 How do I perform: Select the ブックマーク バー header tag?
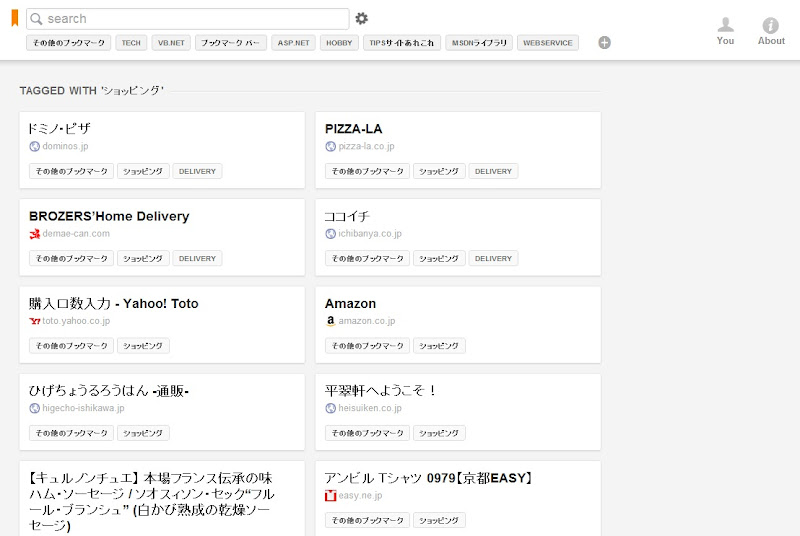[x=231, y=43]
